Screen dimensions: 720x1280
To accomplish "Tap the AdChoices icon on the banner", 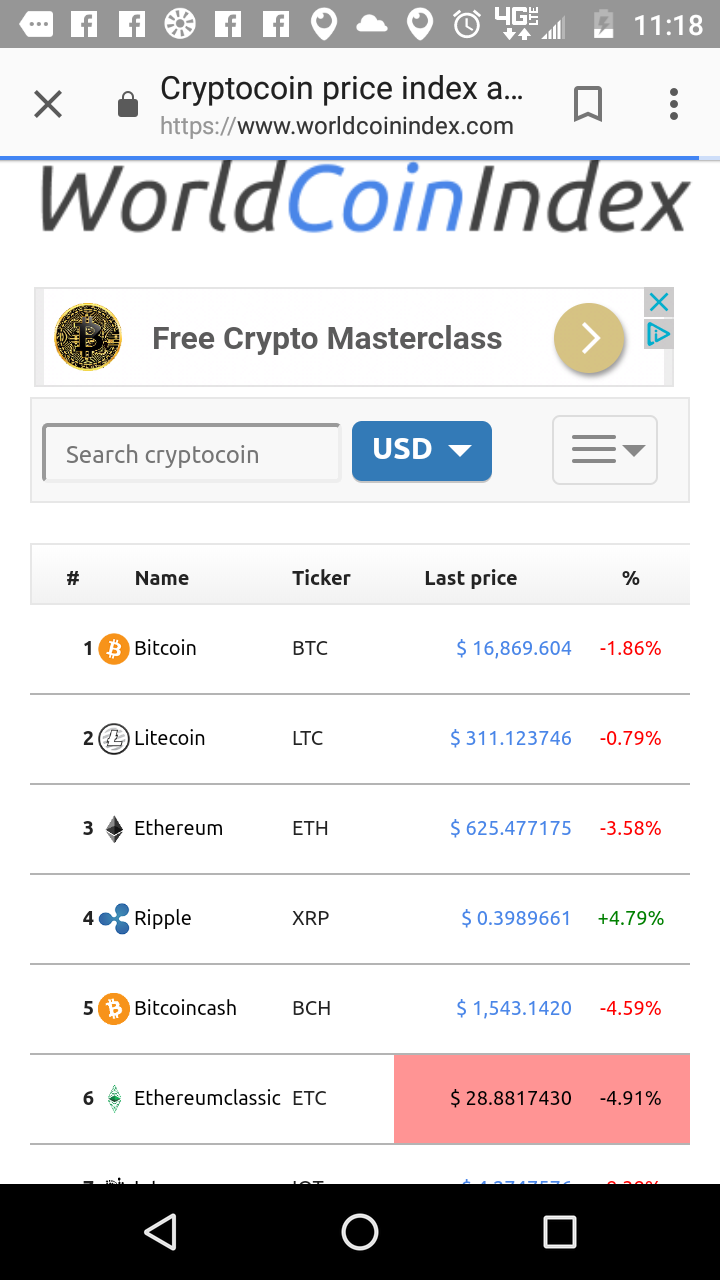I will click(658, 334).
